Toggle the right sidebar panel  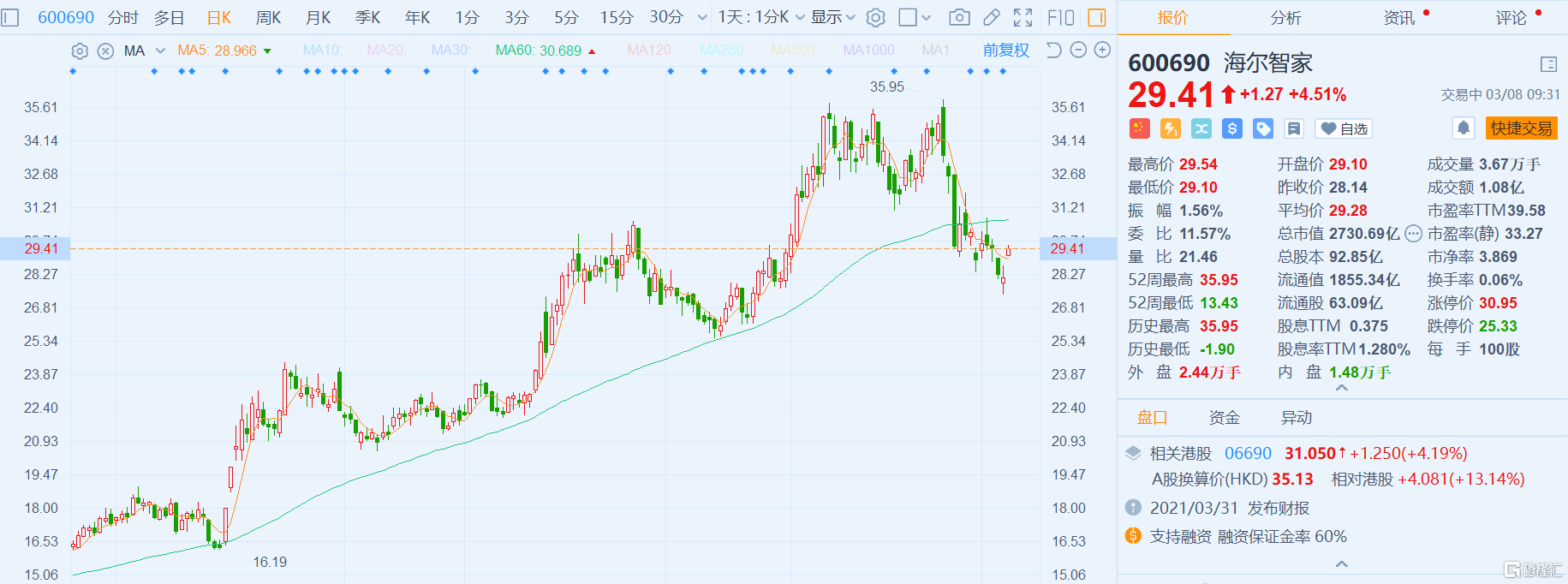(1097, 17)
